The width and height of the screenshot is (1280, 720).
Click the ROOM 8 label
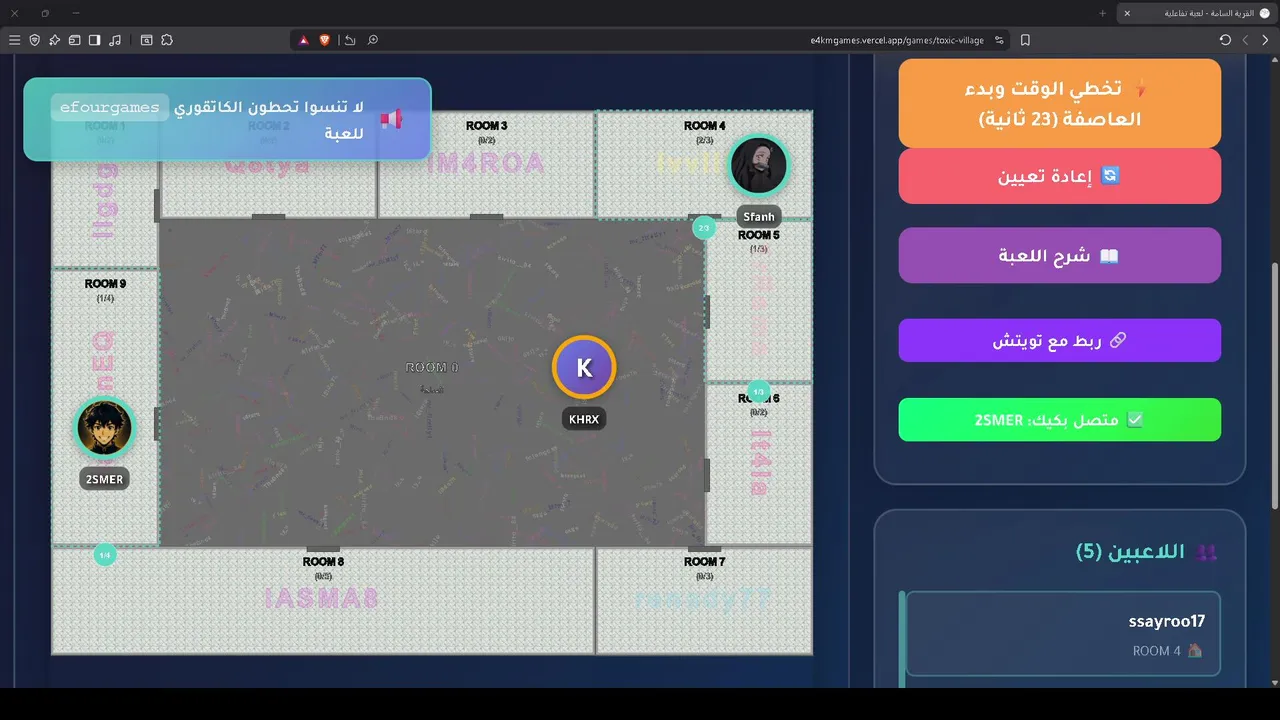pos(324,562)
